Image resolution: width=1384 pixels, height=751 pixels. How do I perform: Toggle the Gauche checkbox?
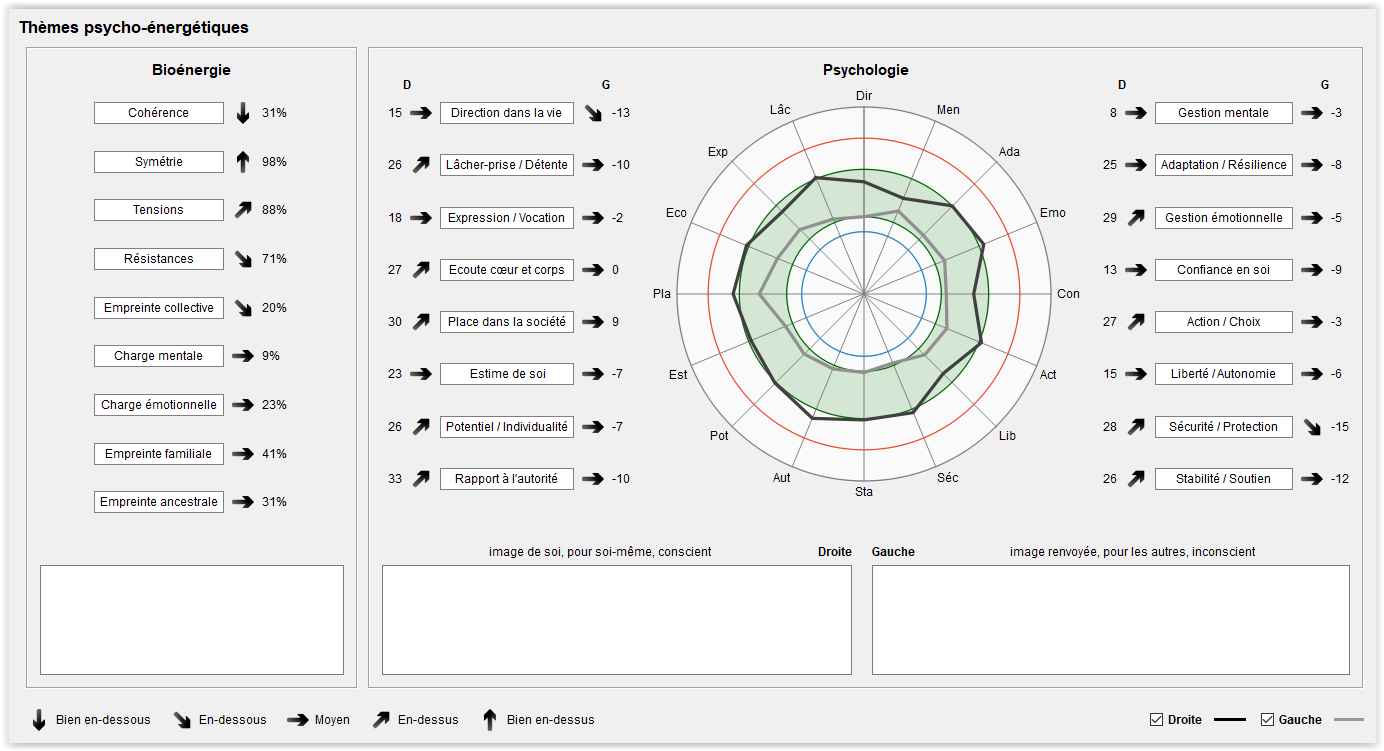(x=1267, y=720)
